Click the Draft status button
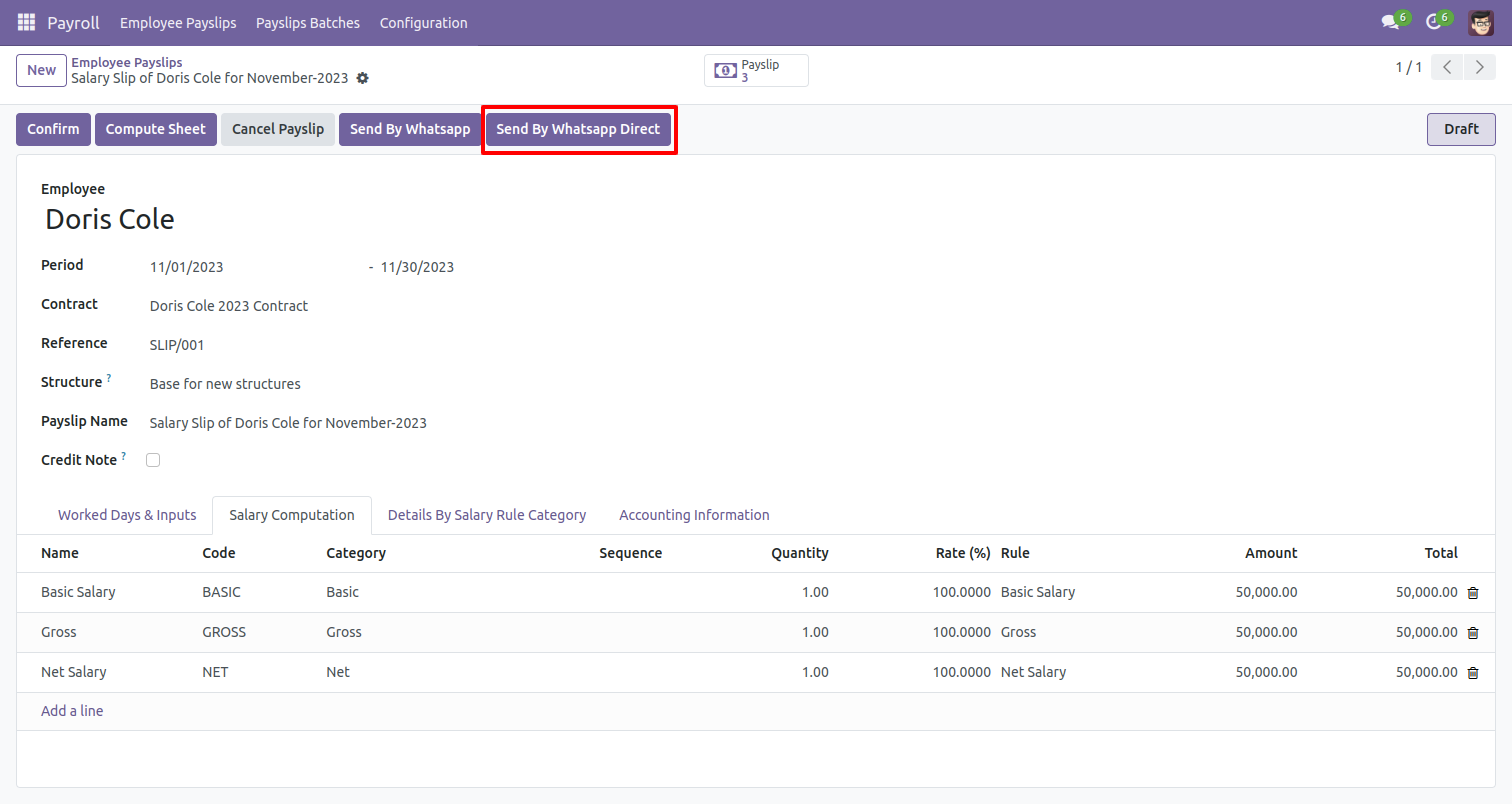The image size is (1512, 804). tap(1461, 129)
